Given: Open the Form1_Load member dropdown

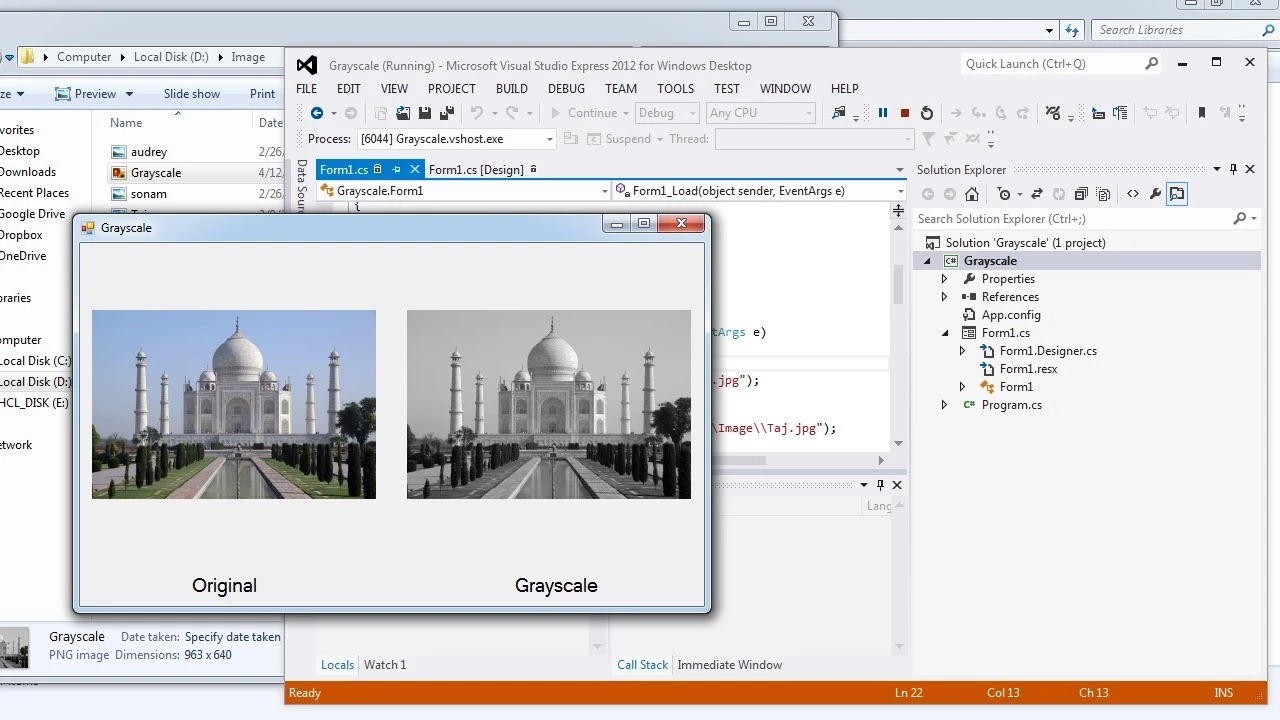Looking at the screenshot, I should click(x=900, y=191).
